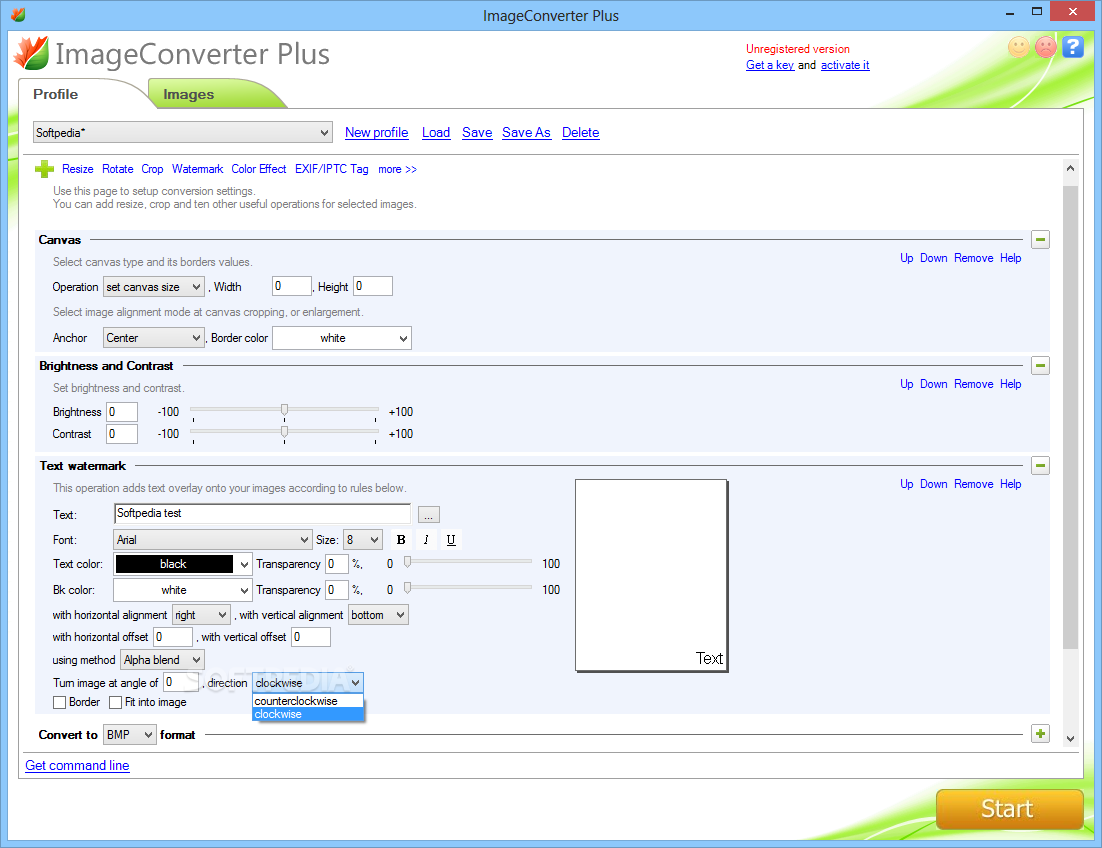Add the Watermark operation
1102x848 pixels.
[197, 169]
